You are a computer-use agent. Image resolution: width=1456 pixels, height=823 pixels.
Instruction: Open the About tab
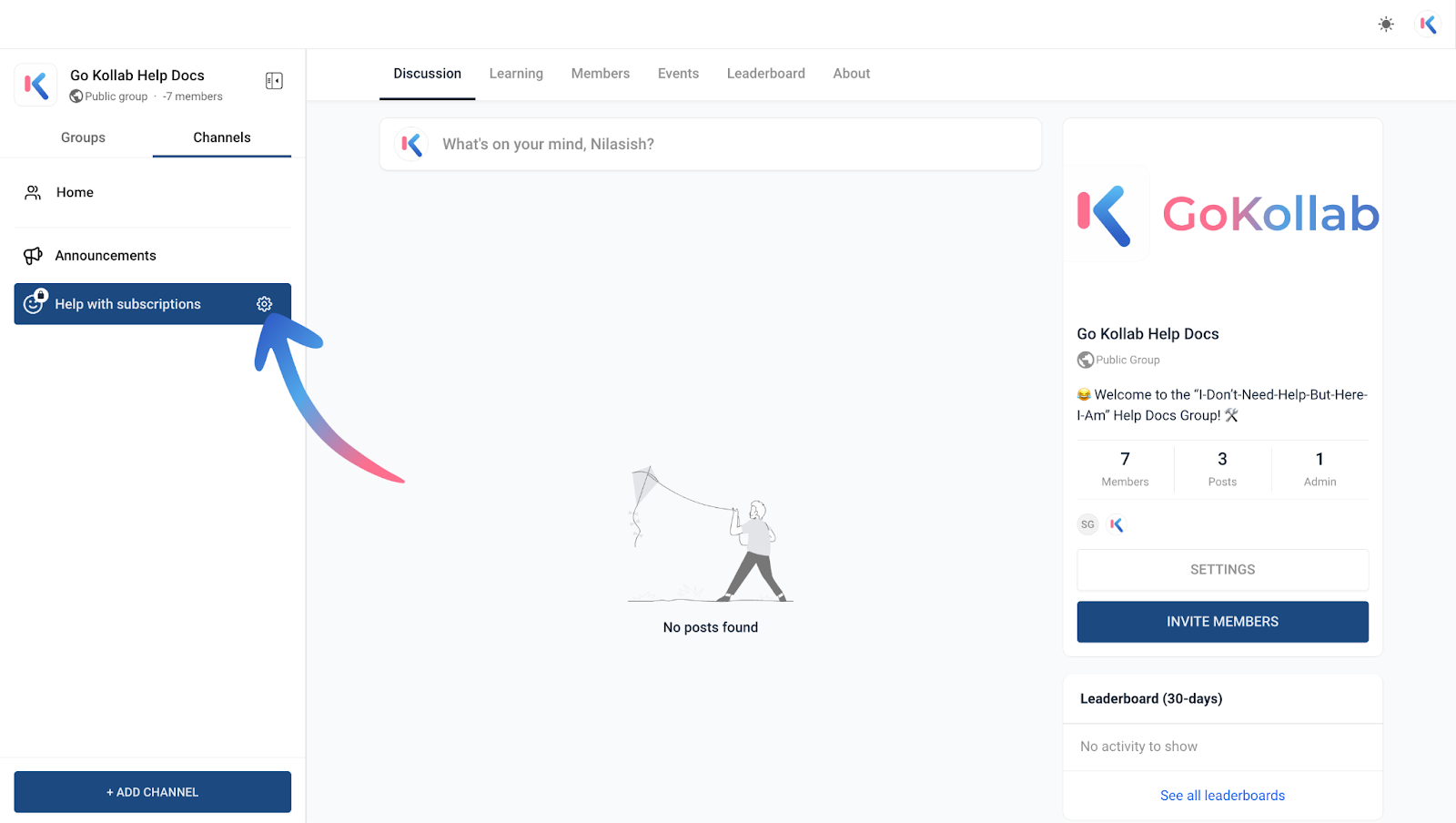tap(852, 74)
